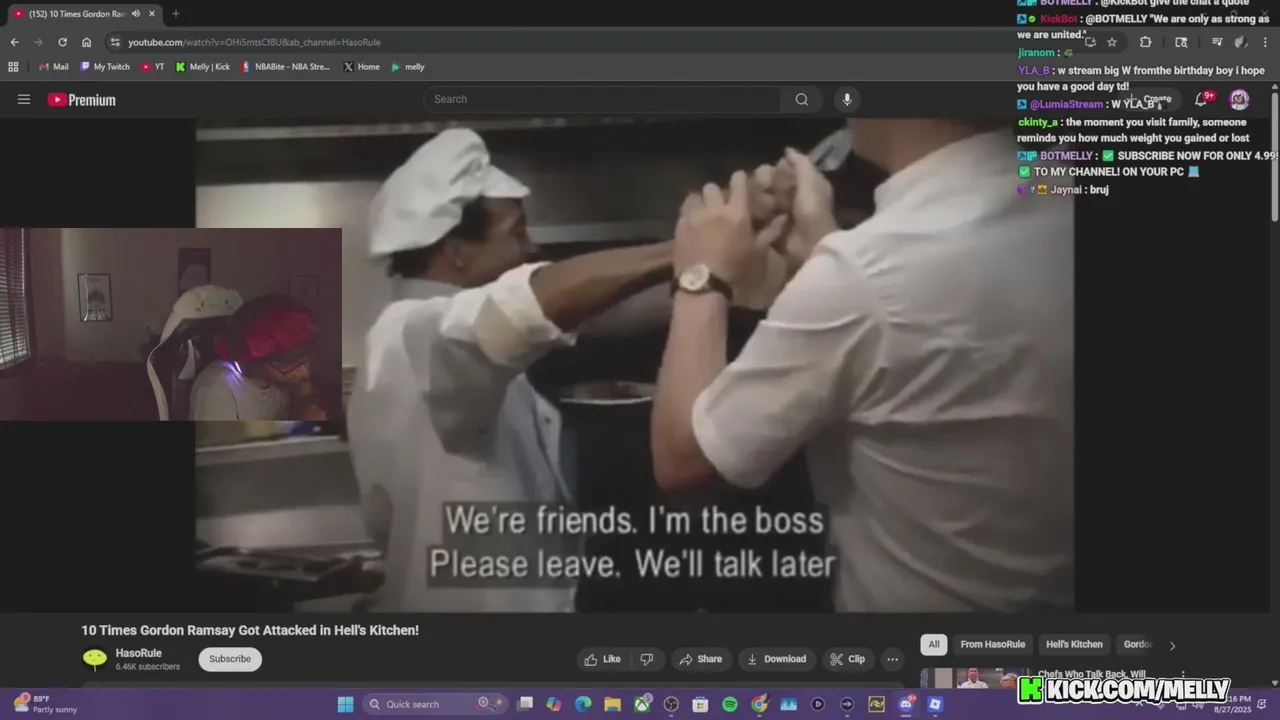Bookmark this page with the star
This screenshot has width=1280, height=720.
(1111, 42)
